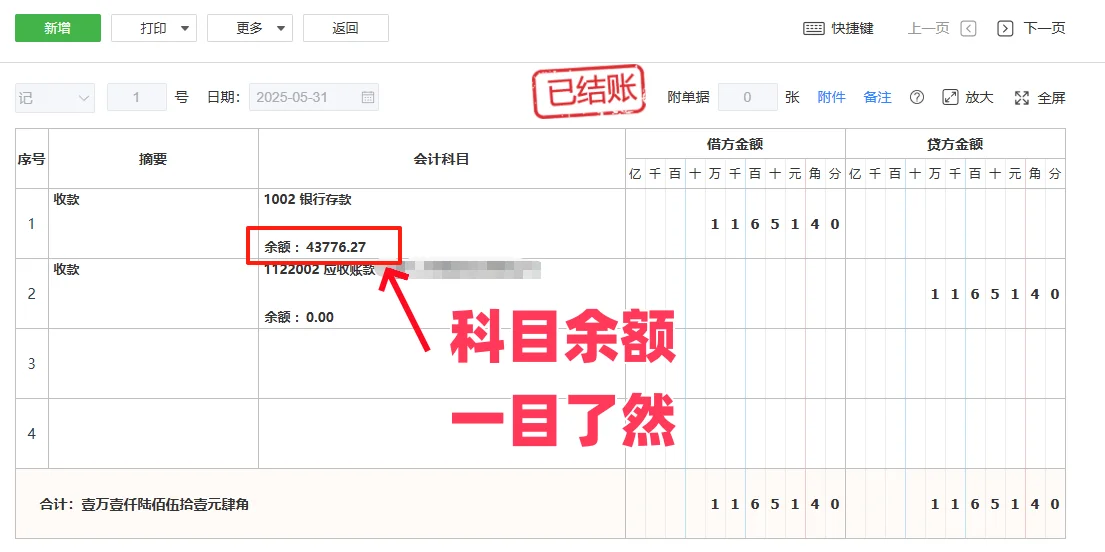Click the empty summary cell in row 3
The width and height of the screenshot is (1105, 552).
pos(154,363)
